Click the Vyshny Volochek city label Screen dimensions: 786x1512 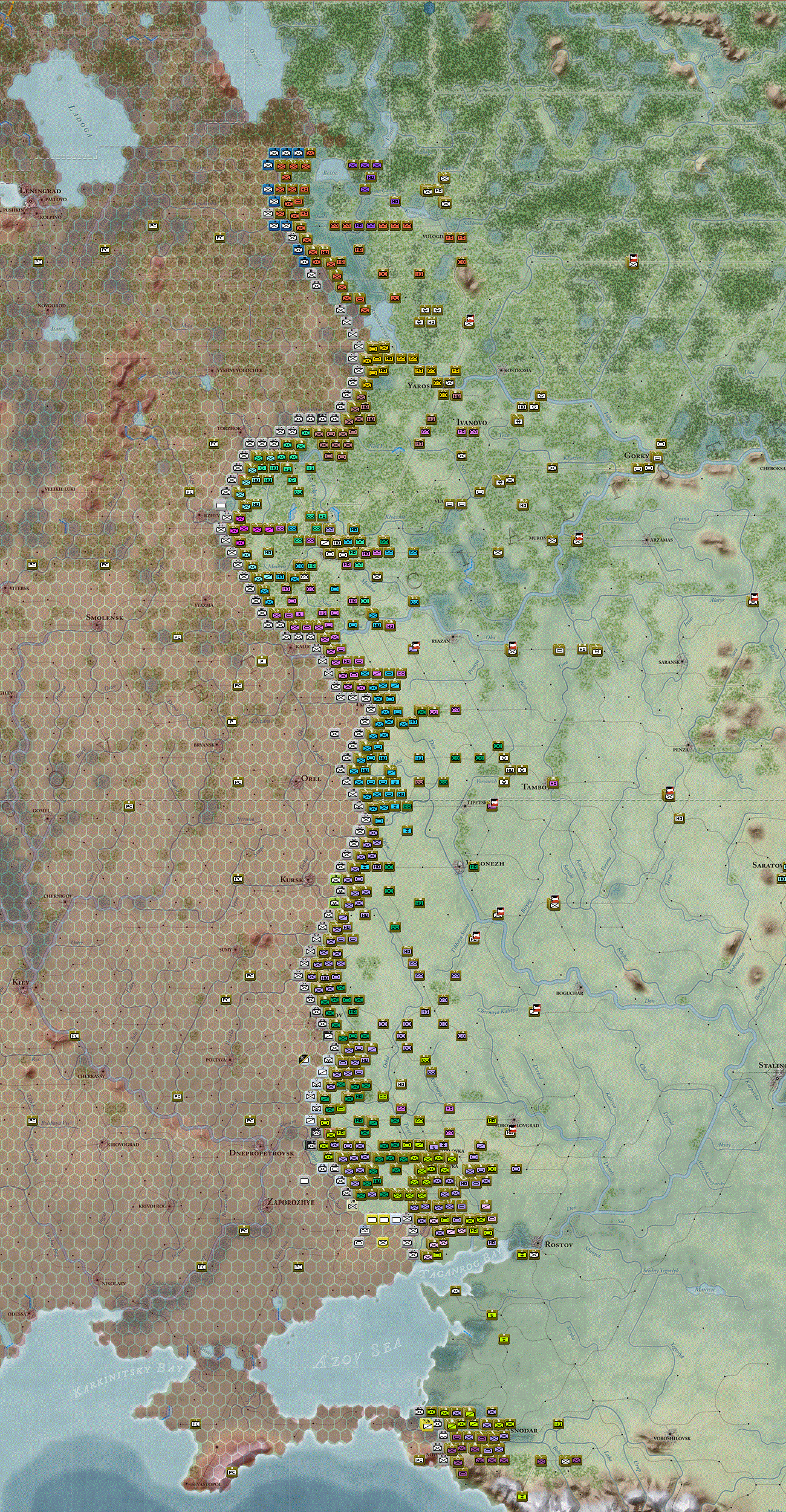(239, 369)
